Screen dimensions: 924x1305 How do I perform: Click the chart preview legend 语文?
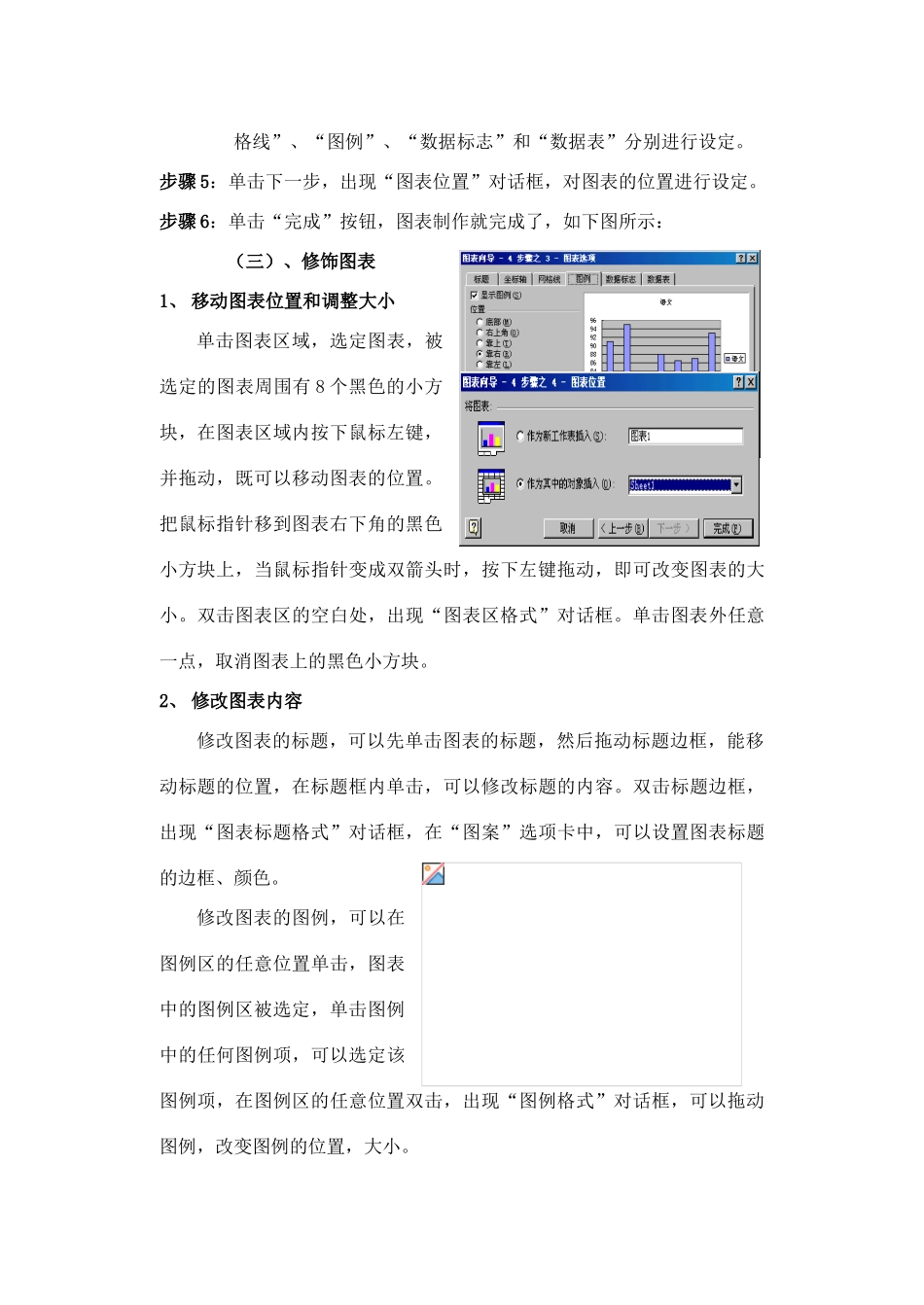click(735, 359)
